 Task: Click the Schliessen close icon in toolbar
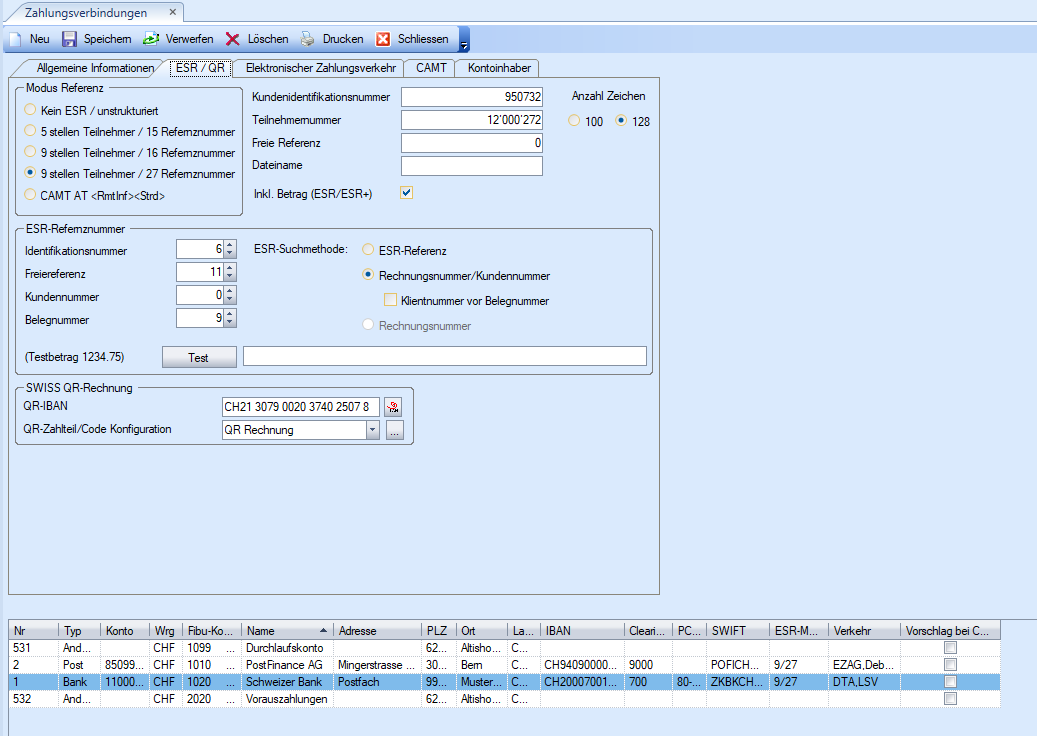pos(382,39)
